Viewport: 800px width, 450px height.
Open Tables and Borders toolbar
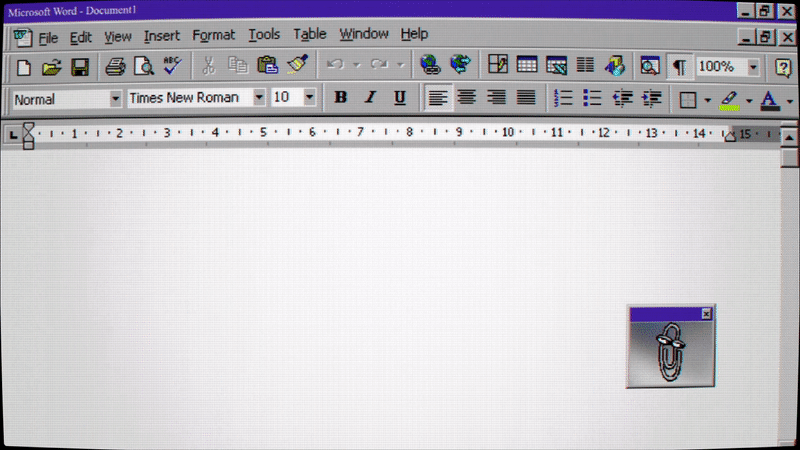click(497, 65)
